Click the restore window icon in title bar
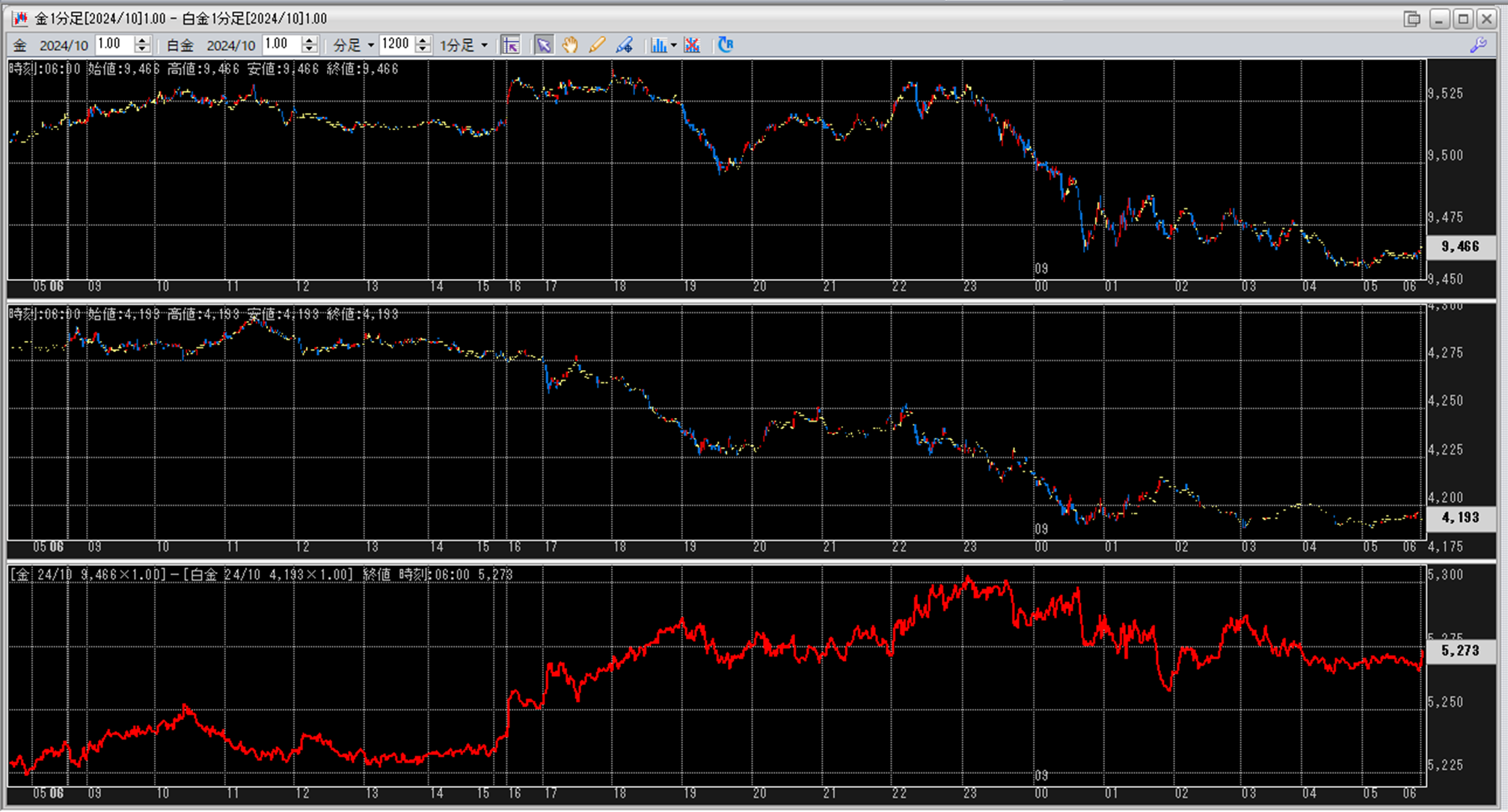1508x812 pixels. pyautogui.click(x=1412, y=19)
